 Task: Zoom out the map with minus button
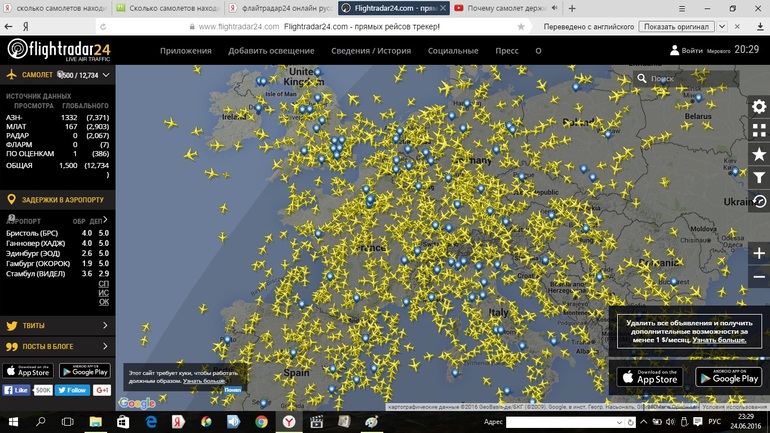[759, 277]
